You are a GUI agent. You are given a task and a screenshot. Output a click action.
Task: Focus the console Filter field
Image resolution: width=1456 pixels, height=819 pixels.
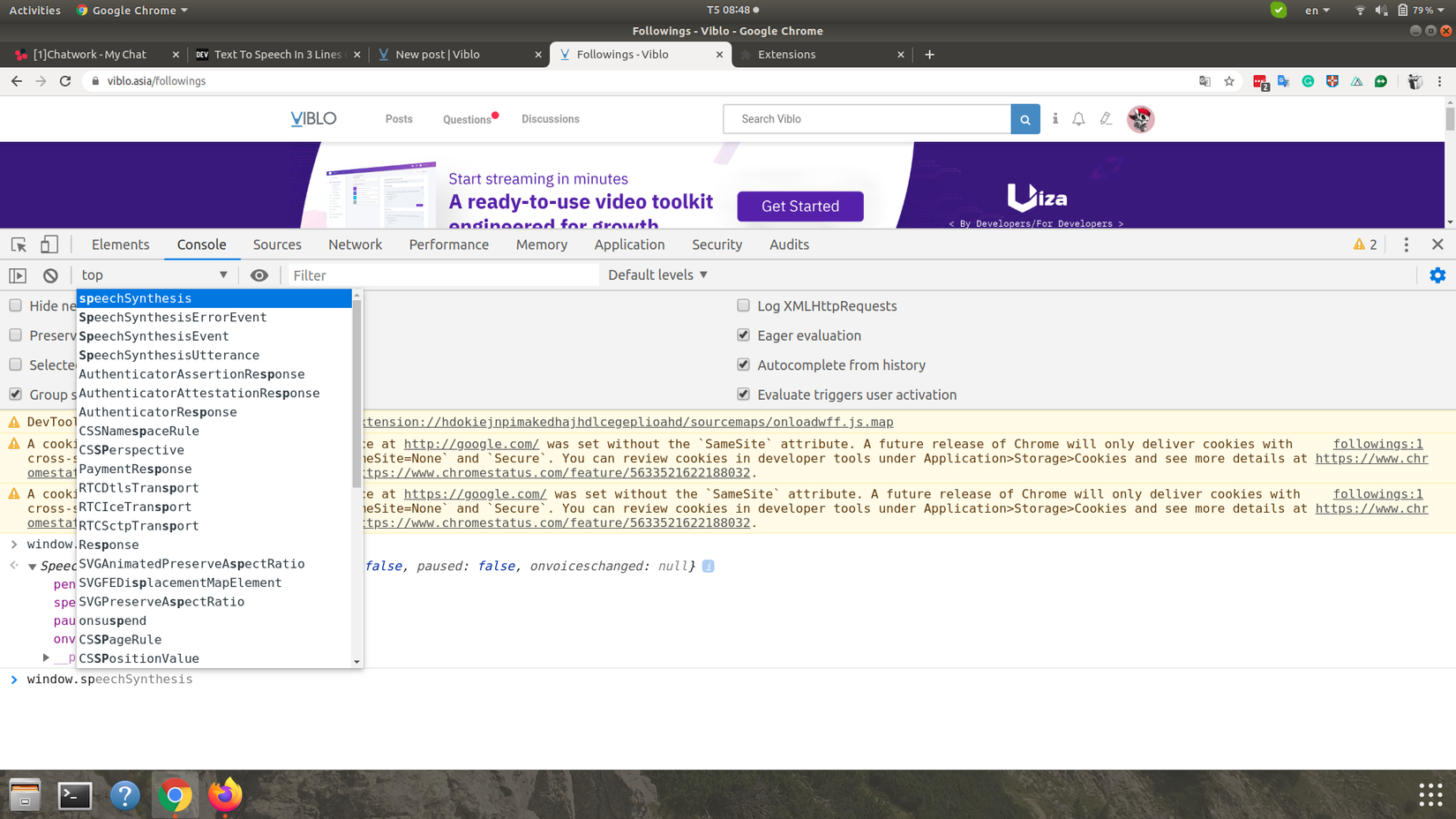click(x=444, y=275)
